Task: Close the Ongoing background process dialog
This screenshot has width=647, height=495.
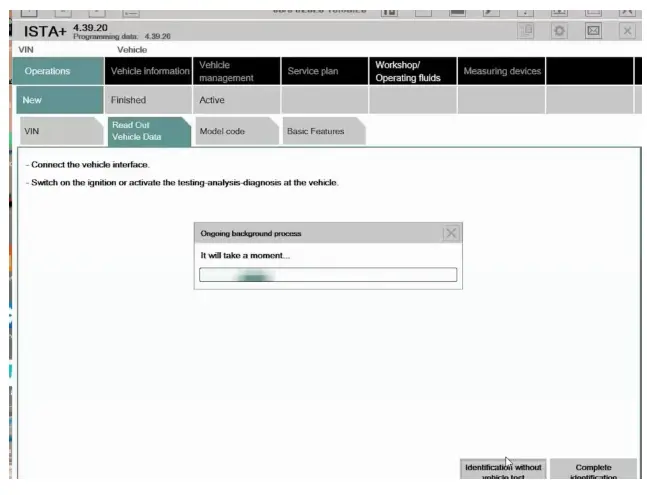Action: tap(451, 233)
